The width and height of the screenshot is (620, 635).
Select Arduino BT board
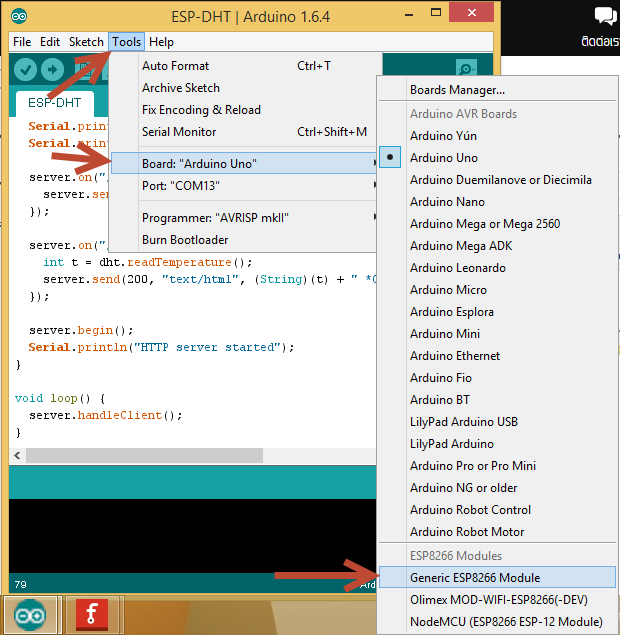tap(497, 400)
